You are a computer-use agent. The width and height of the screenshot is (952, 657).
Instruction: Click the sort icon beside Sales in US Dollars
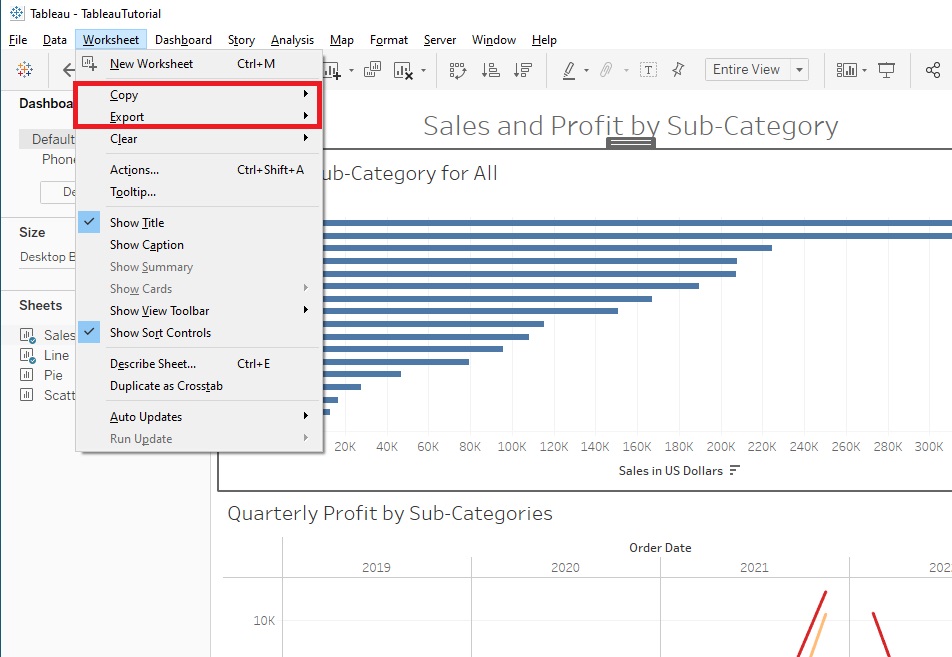[x=735, y=471]
